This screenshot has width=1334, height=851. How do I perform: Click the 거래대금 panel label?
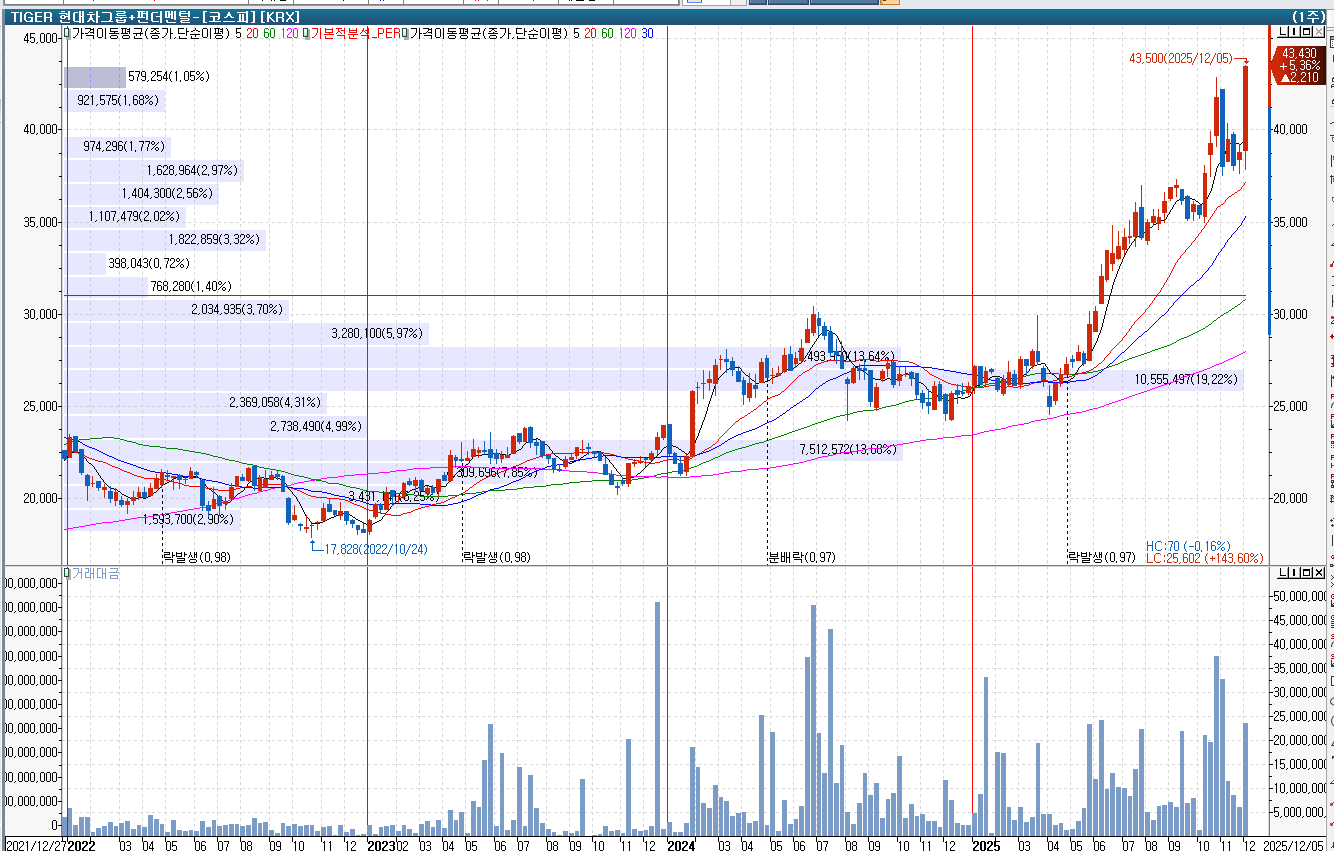[95, 573]
